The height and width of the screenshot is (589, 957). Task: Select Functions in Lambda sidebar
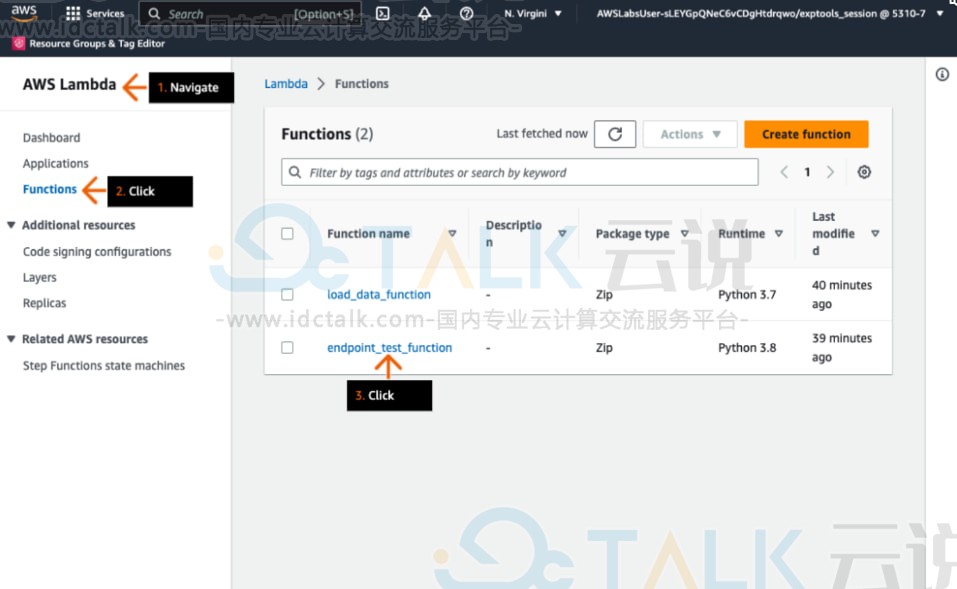point(49,189)
